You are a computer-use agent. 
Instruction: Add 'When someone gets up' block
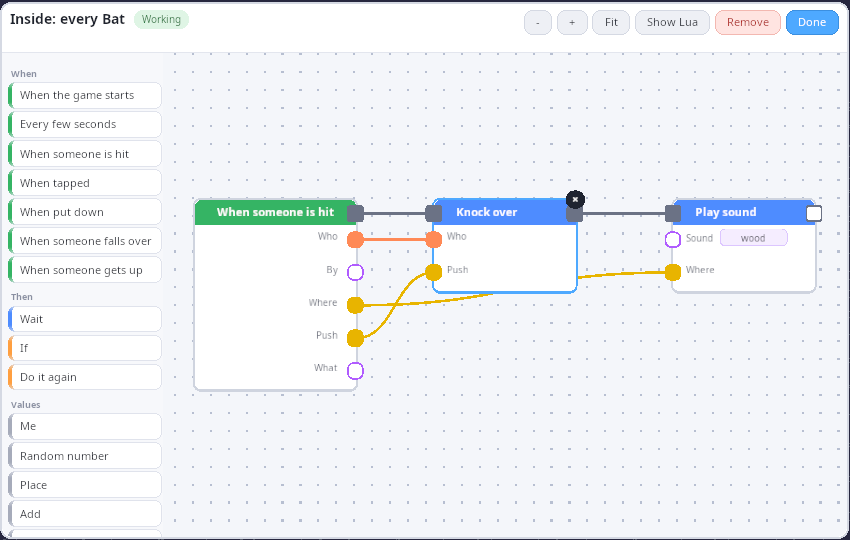[85, 270]
